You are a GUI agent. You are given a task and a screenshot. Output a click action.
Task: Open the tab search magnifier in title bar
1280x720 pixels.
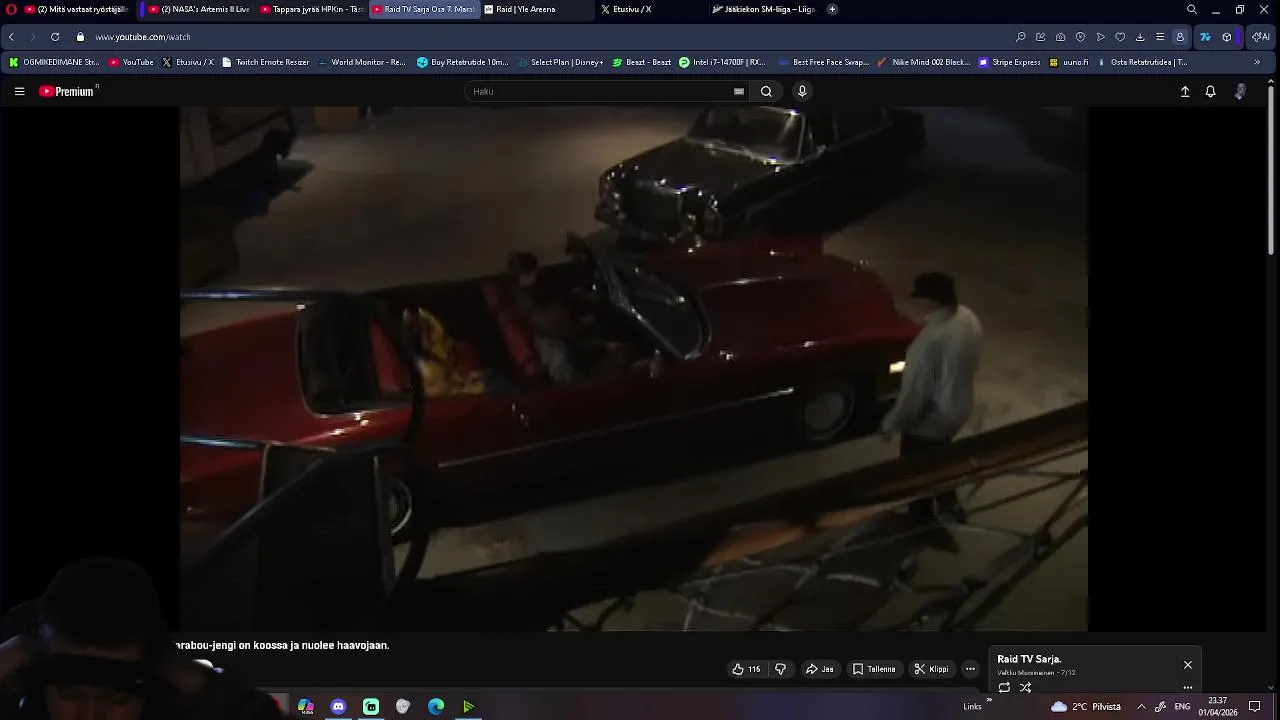pyautogui.click(x=1192, y=9)
